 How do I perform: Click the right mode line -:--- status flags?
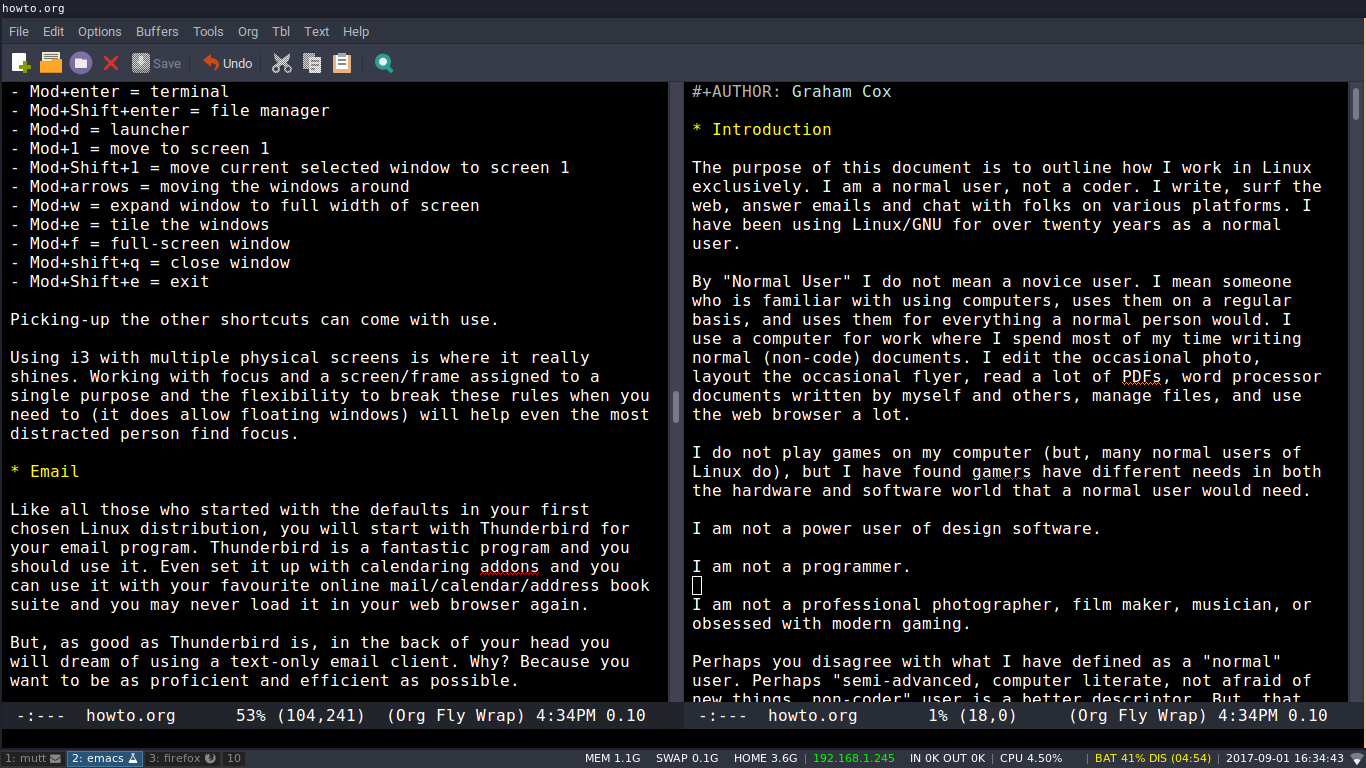point(722,716)
